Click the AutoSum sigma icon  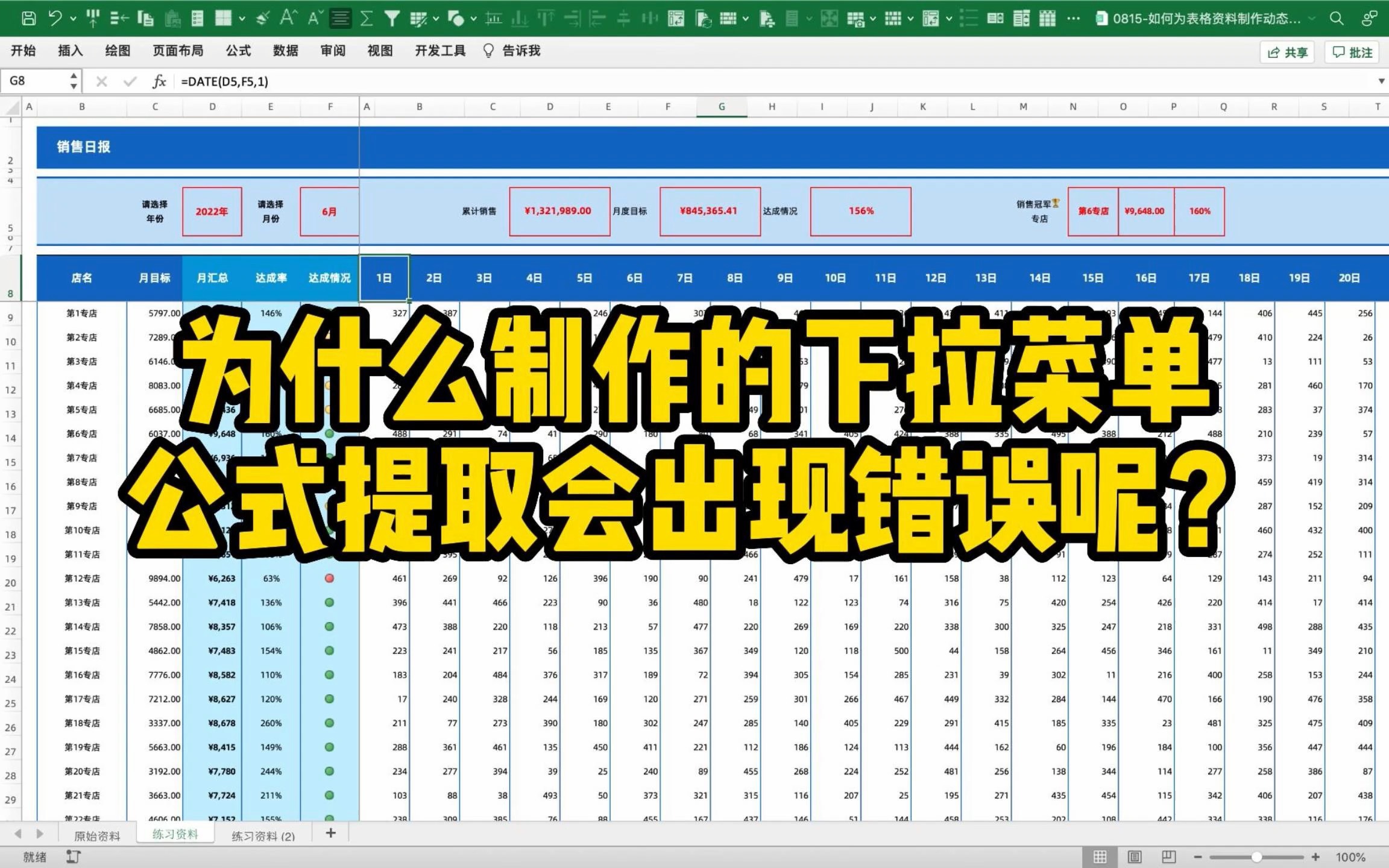[x=366, y=19]
